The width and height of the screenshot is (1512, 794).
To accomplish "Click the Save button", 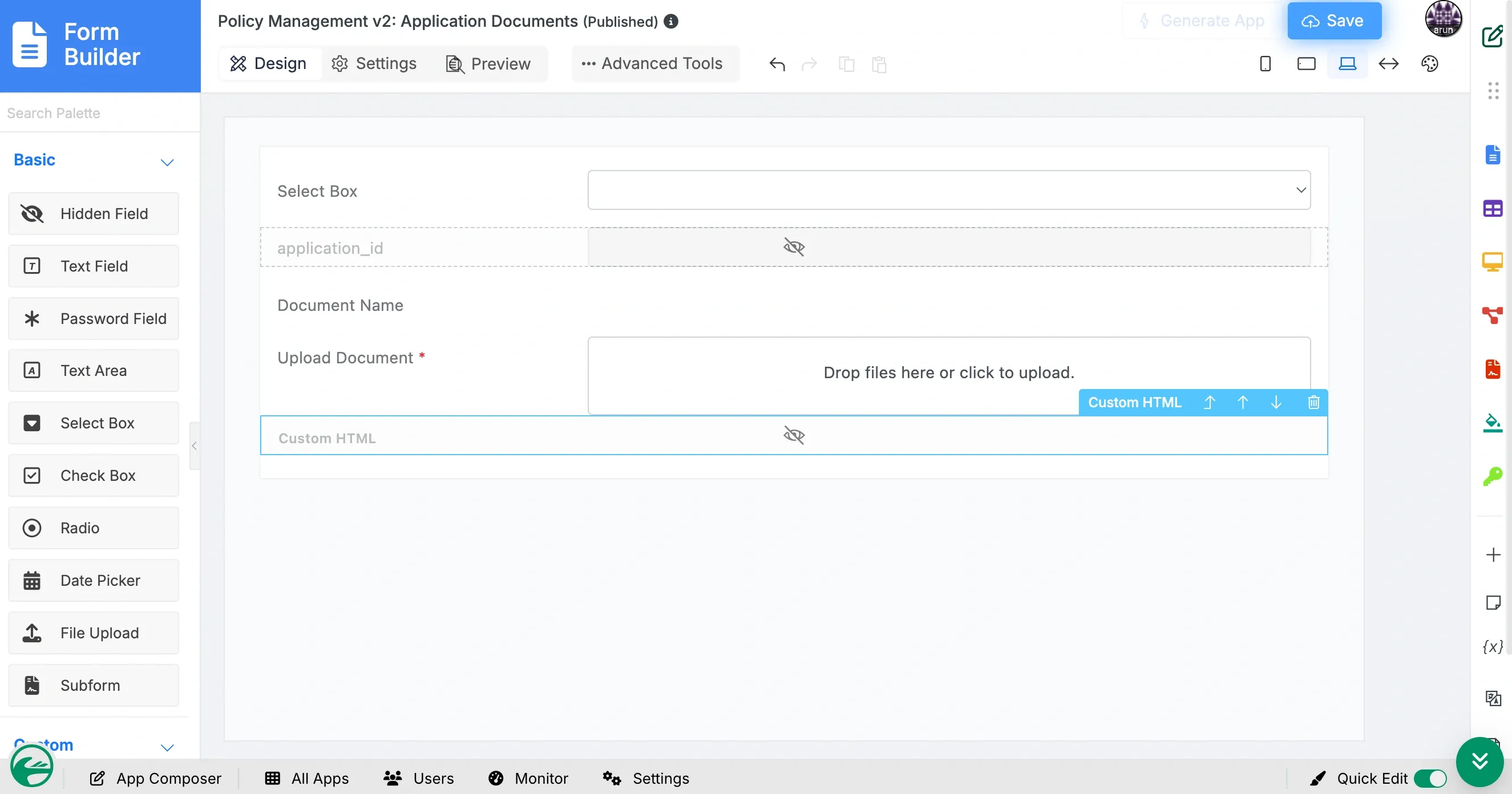I will pyautogui.click(x=1333, y=21).
